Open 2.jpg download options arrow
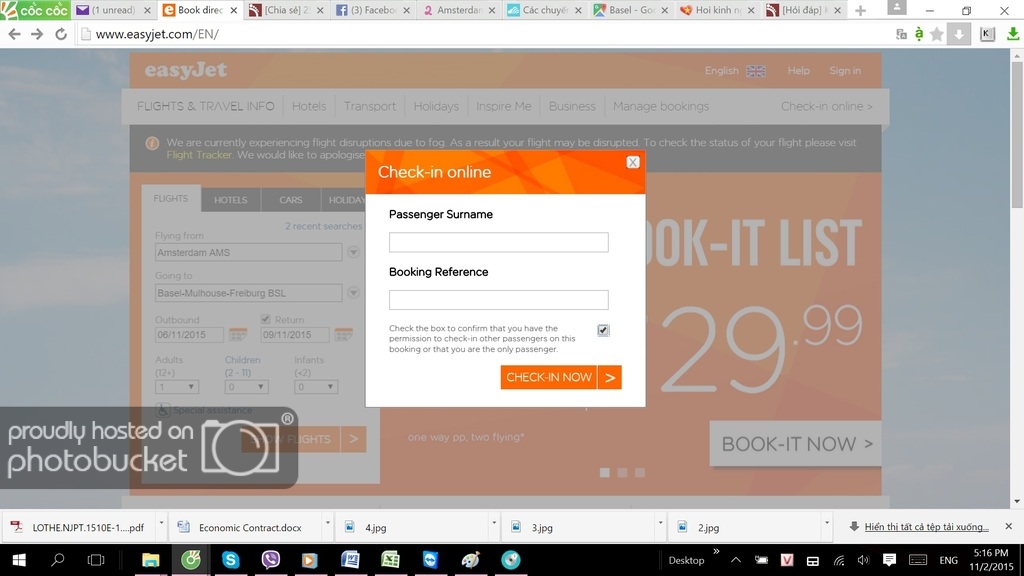 (827, 524)
